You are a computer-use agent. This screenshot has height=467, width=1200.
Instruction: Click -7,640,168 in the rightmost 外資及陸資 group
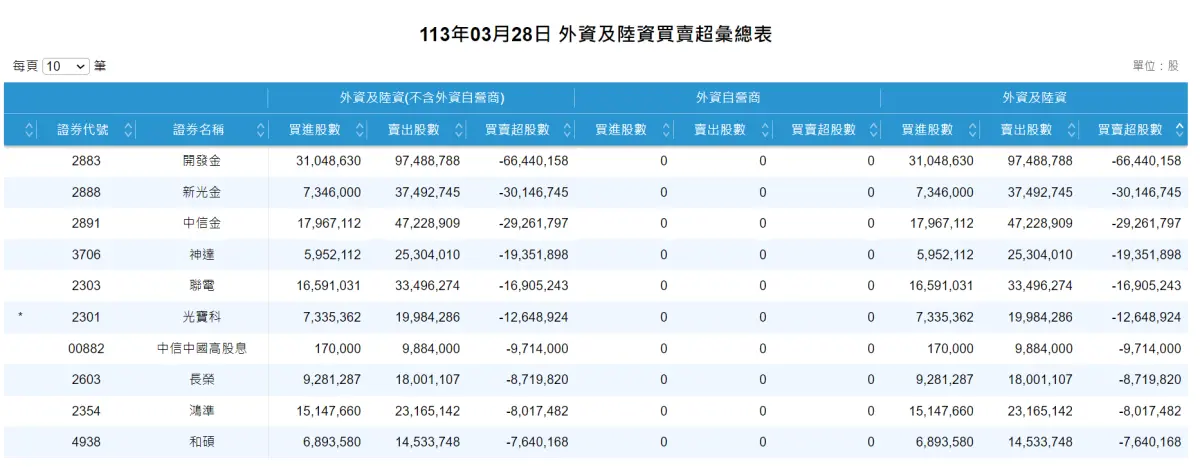[x=1150, y=442]
